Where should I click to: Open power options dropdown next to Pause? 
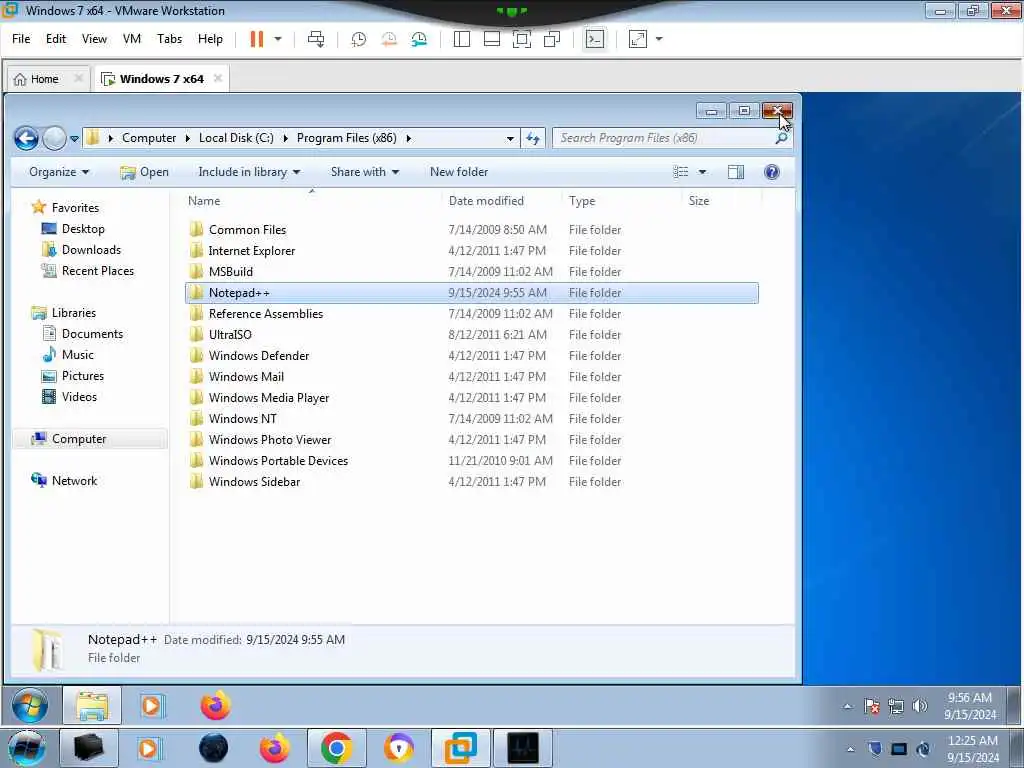coord(278,39)
